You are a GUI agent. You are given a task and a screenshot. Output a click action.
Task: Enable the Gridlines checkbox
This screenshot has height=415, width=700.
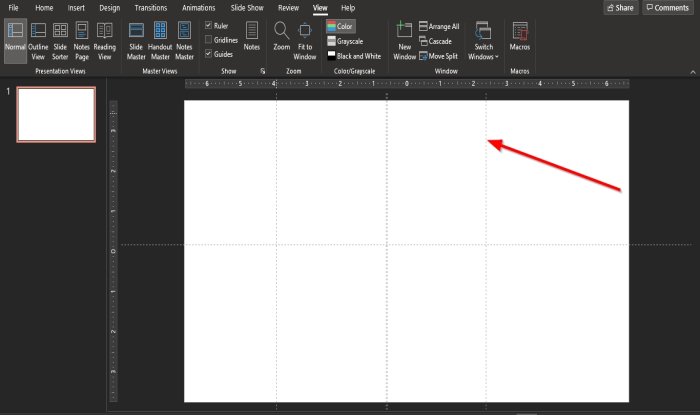point(208,40)
